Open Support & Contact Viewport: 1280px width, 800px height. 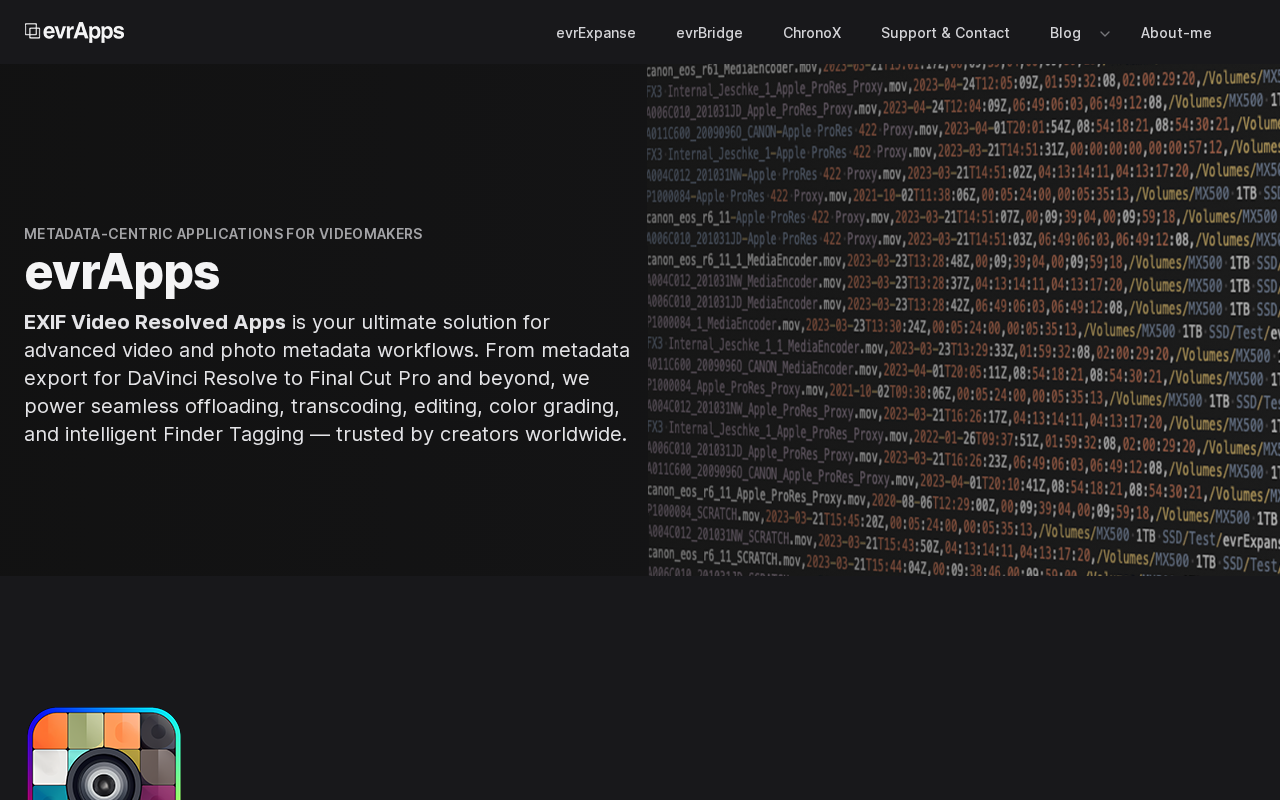click(x=945, y=33)
